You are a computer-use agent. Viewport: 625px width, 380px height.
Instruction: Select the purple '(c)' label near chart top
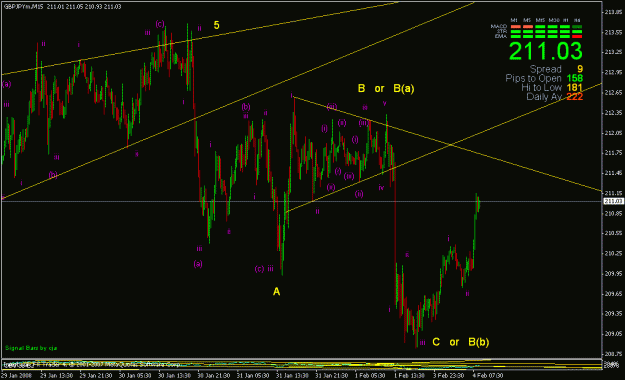pyautogui.click(x=160, y=24)
